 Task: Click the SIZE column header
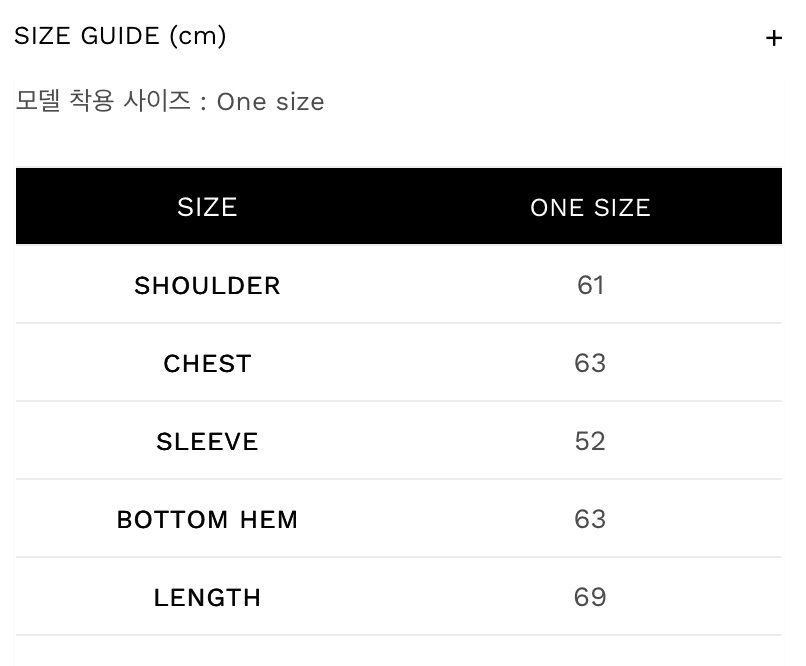207,207
